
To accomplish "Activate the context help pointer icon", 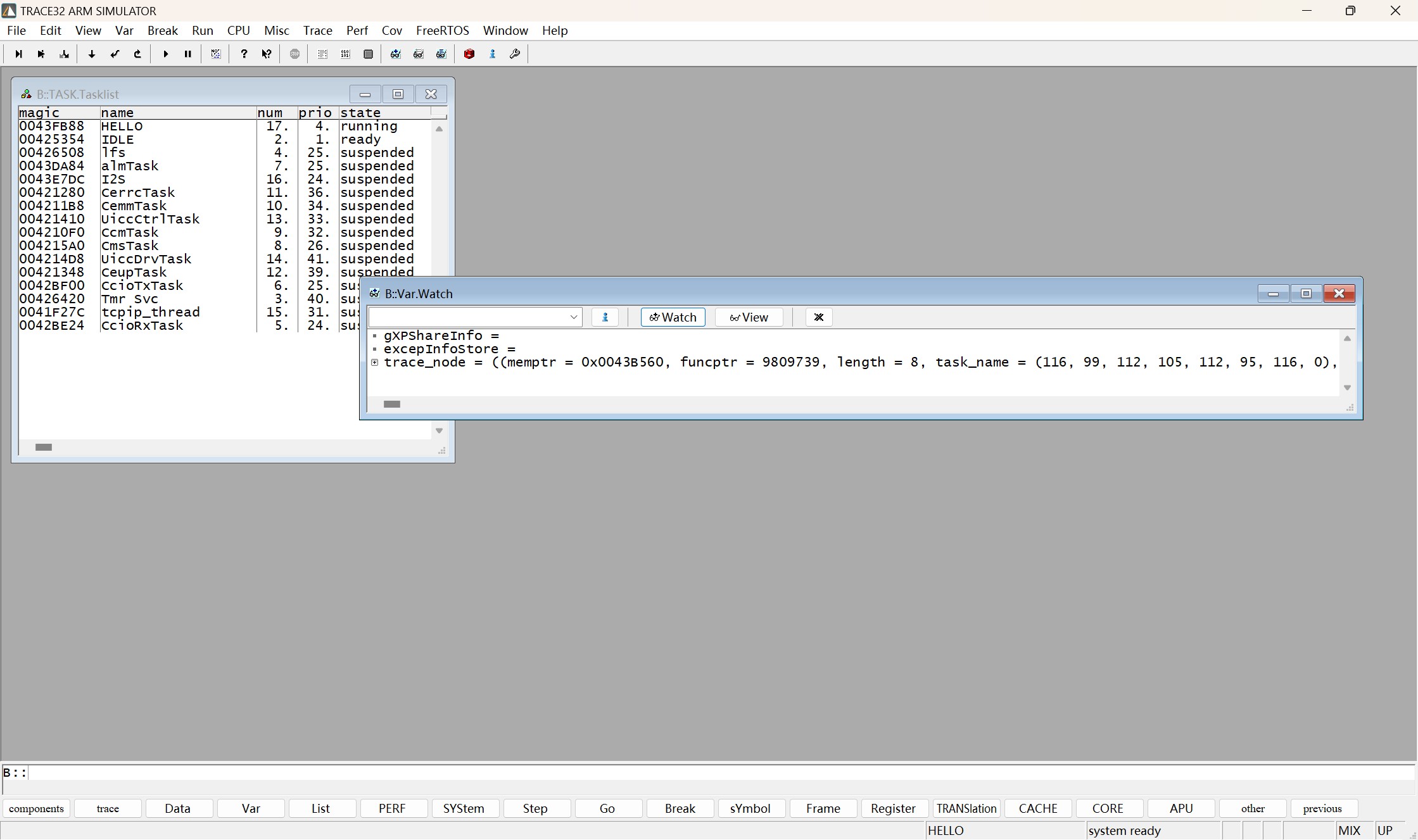I will pos(267,54).
